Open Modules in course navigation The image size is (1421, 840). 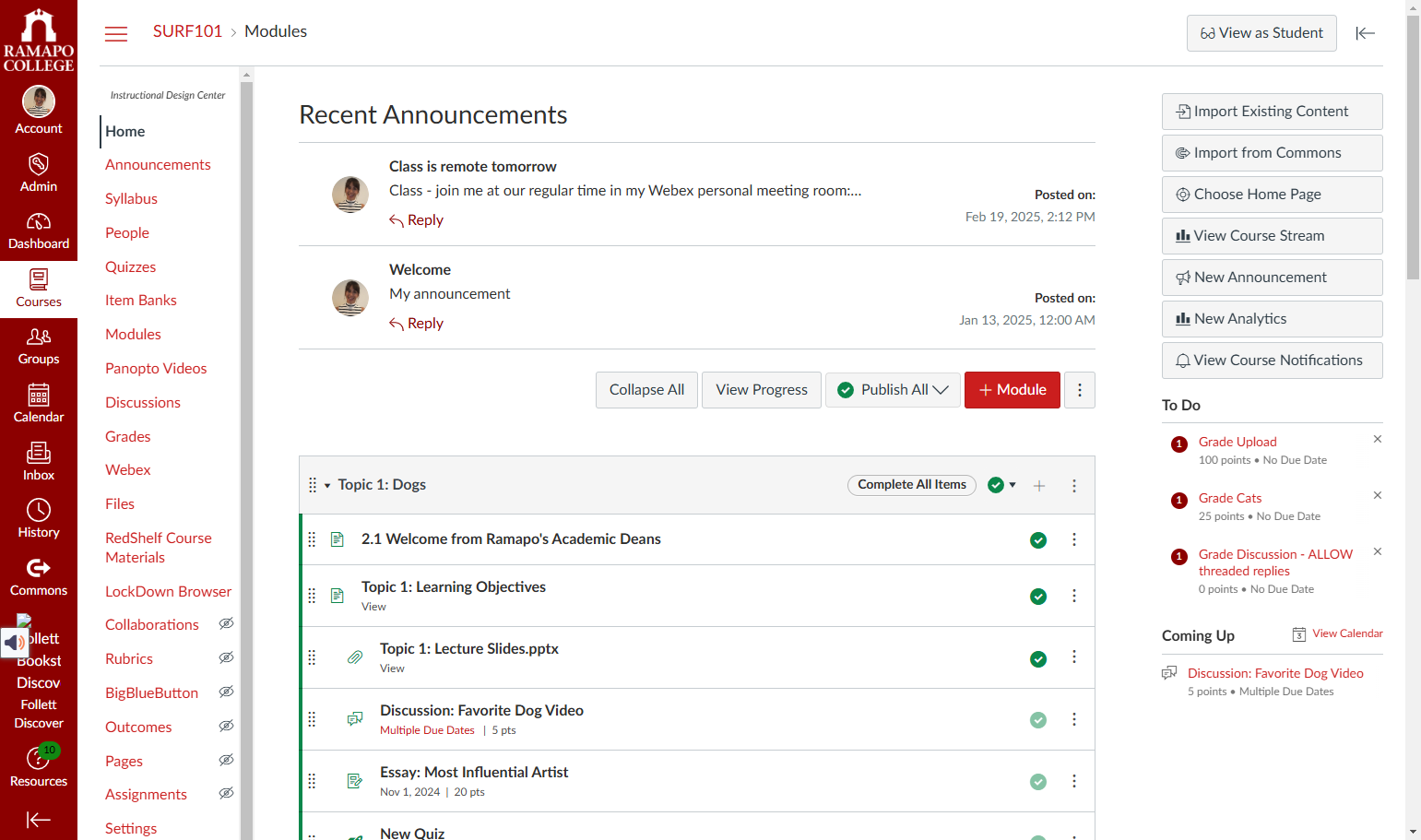133,334
